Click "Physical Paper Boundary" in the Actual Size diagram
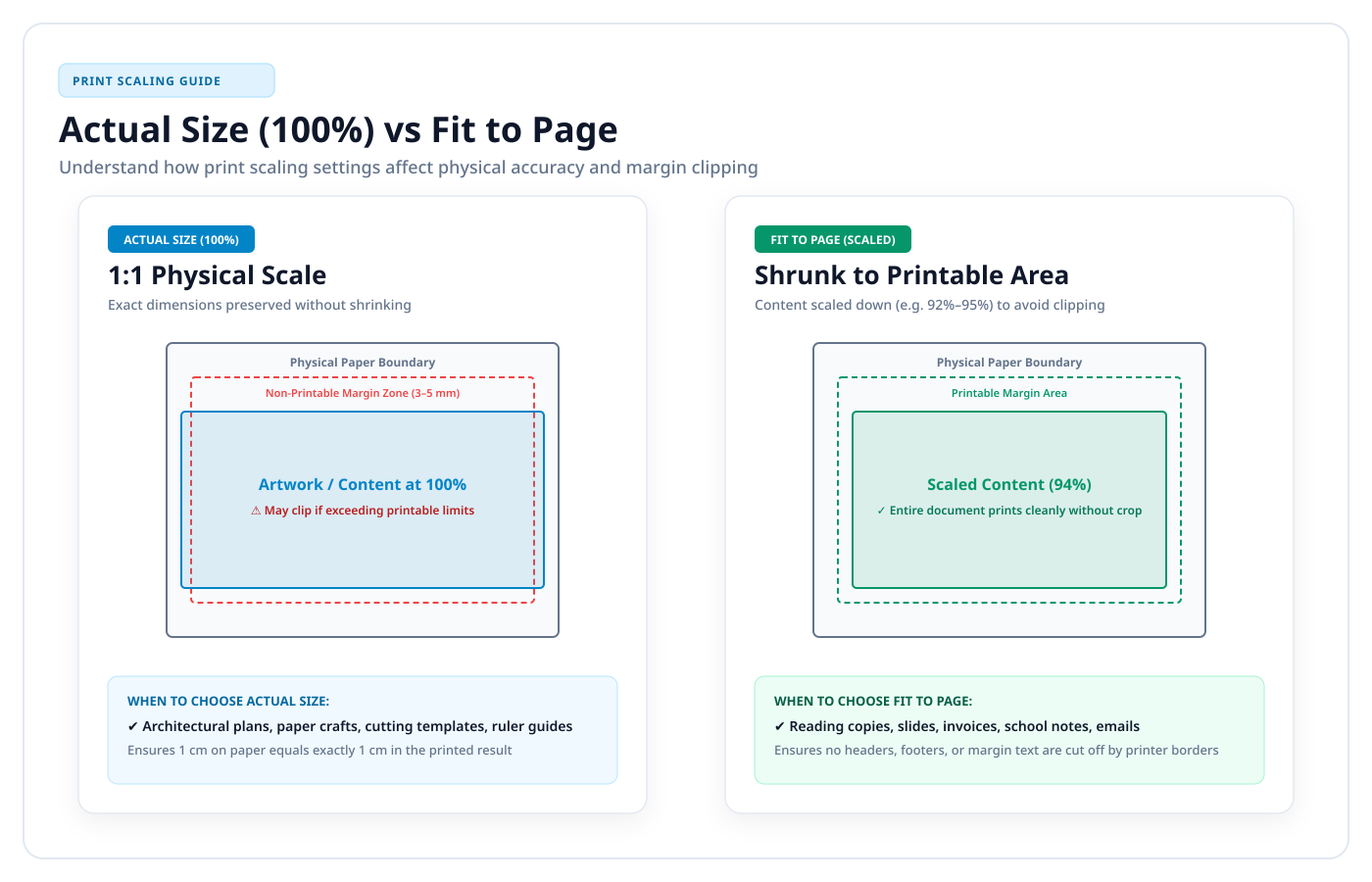1372x882 pixels. (363, 363)
